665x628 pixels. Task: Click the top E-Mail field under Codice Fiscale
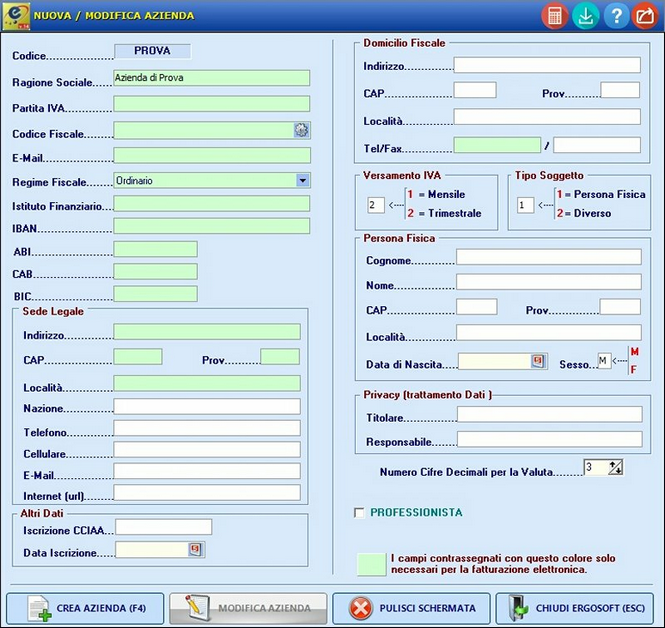[x=212, y=155]
